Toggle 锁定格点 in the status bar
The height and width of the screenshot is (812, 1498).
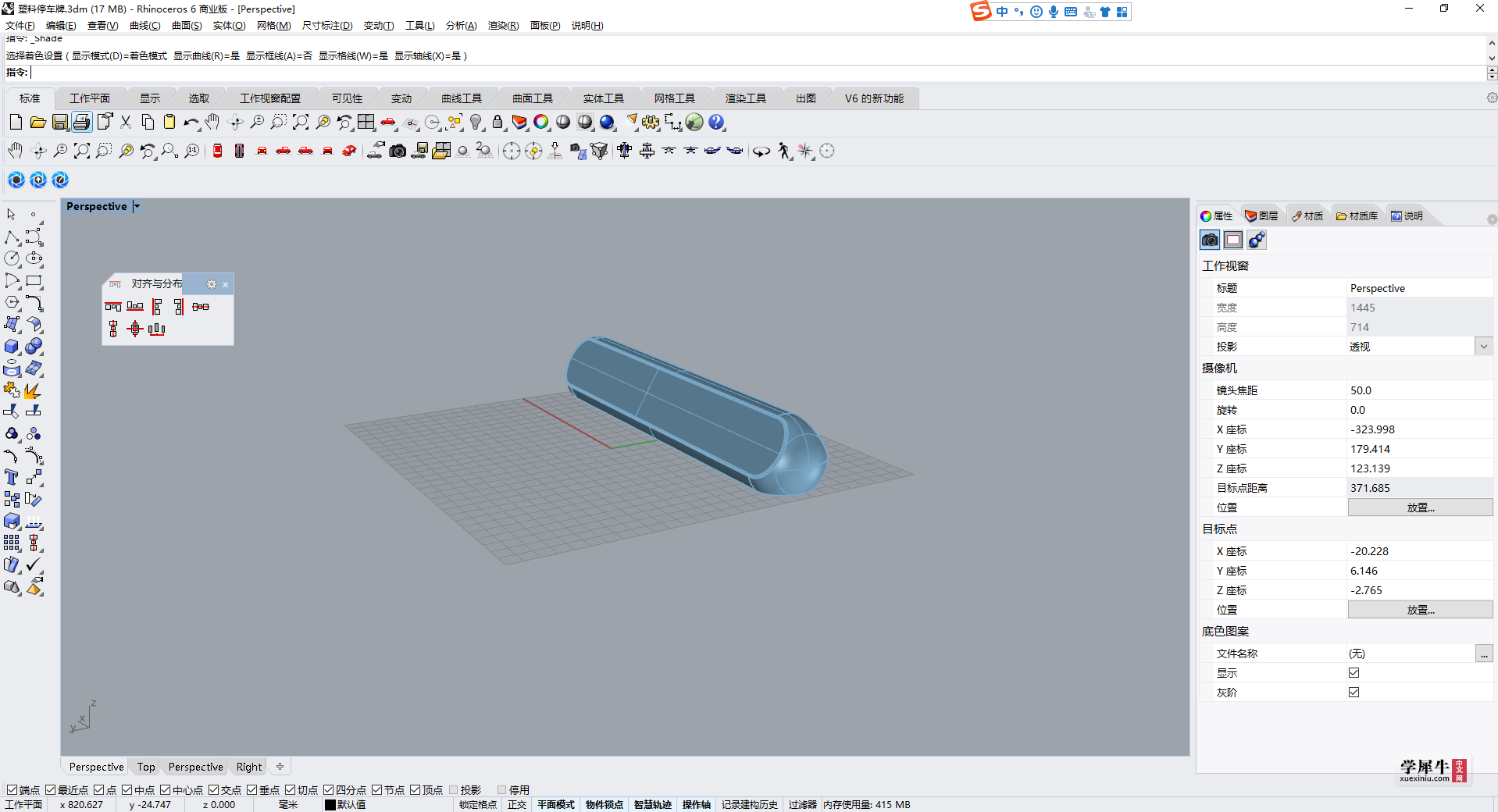478,804
